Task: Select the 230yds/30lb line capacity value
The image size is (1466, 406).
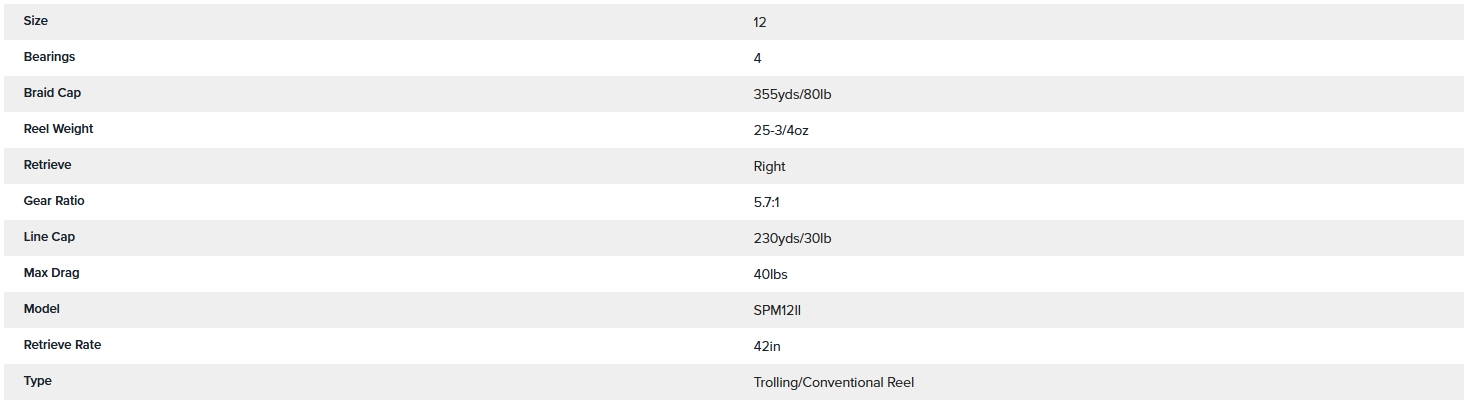Action: pos(792,238)
